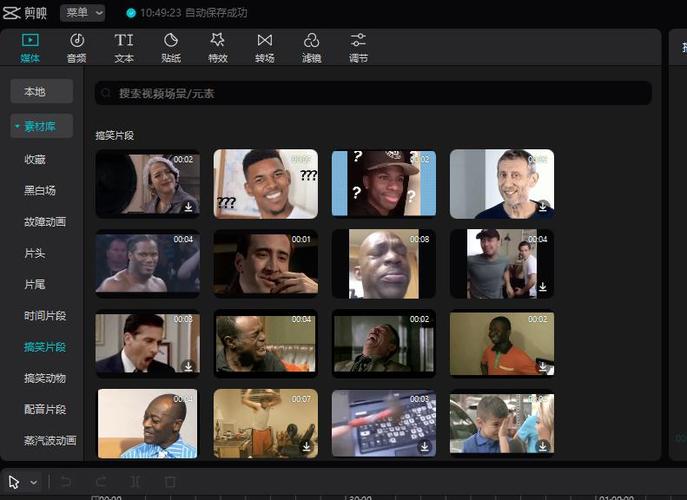Image resolution: width=687 pixels, height=500 pixels.
Task: Open the 文本 (Text) panel
Action: coord(124,46)
